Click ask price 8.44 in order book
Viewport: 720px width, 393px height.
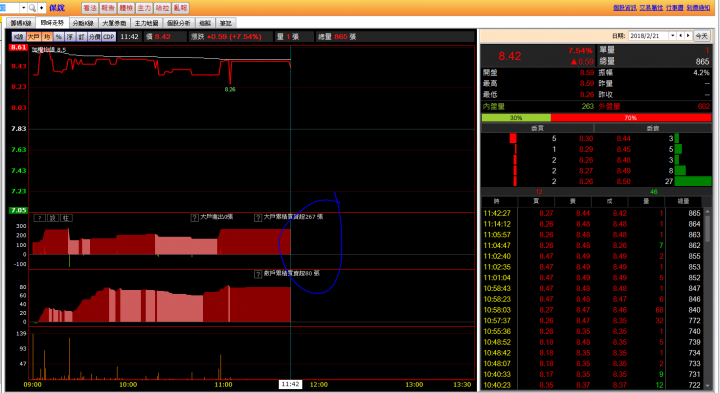[624, 138]
